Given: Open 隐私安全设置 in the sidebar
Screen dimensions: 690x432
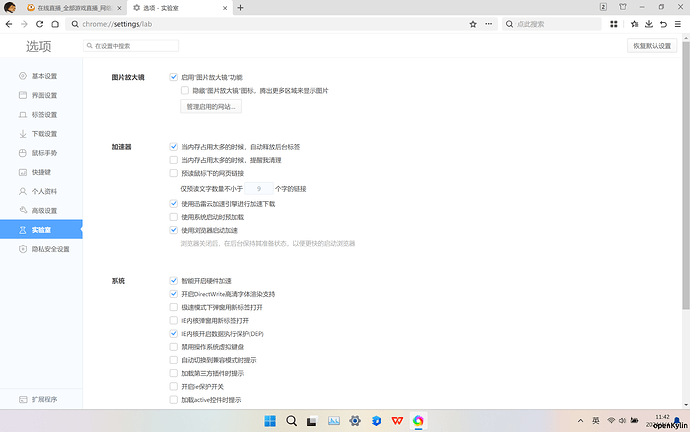Looking at the screenshot, I should (x=41, y=249).
